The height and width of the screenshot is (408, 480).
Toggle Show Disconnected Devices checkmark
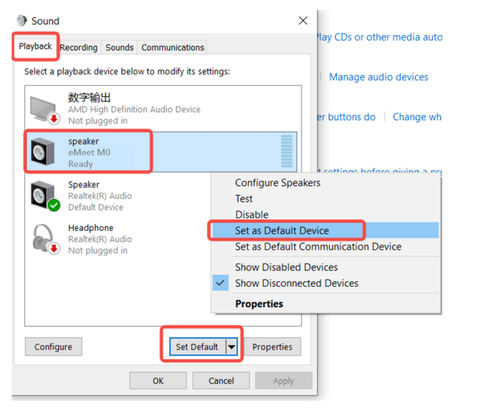220,283
